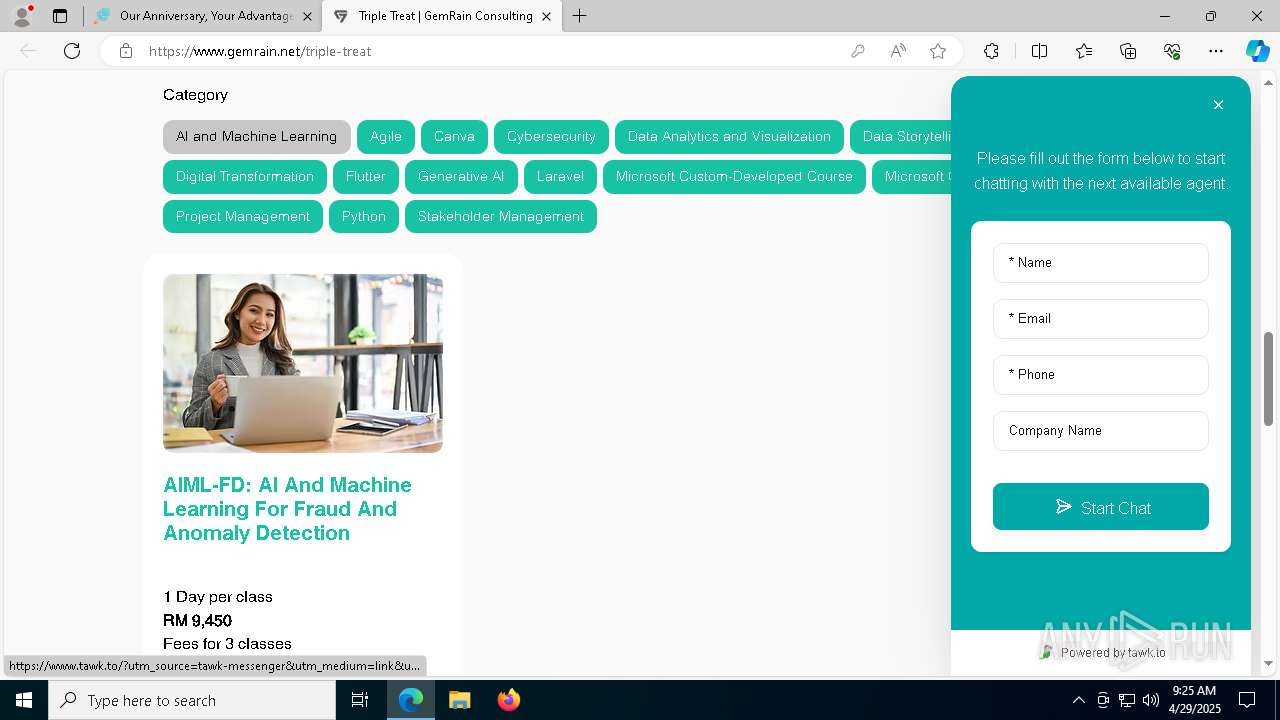
Task: Filter by Canva category
Action: [454, 137]
